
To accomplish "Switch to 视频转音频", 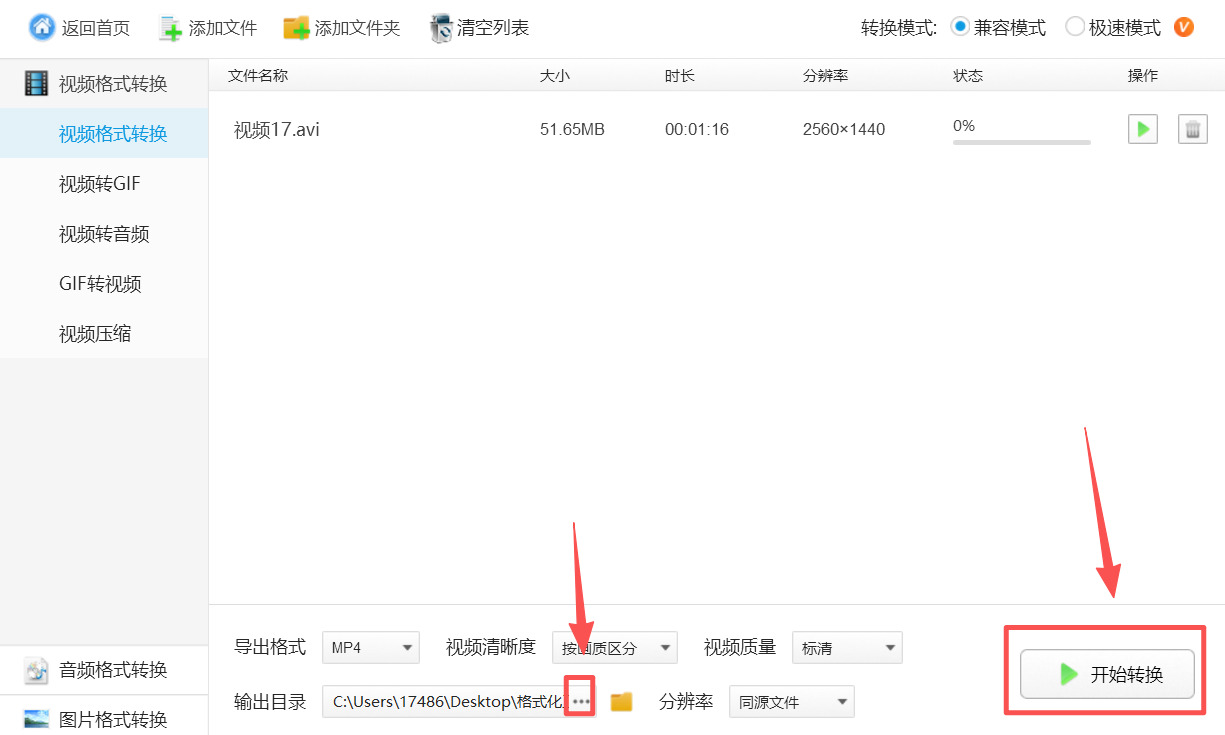I will click(104, 234).
